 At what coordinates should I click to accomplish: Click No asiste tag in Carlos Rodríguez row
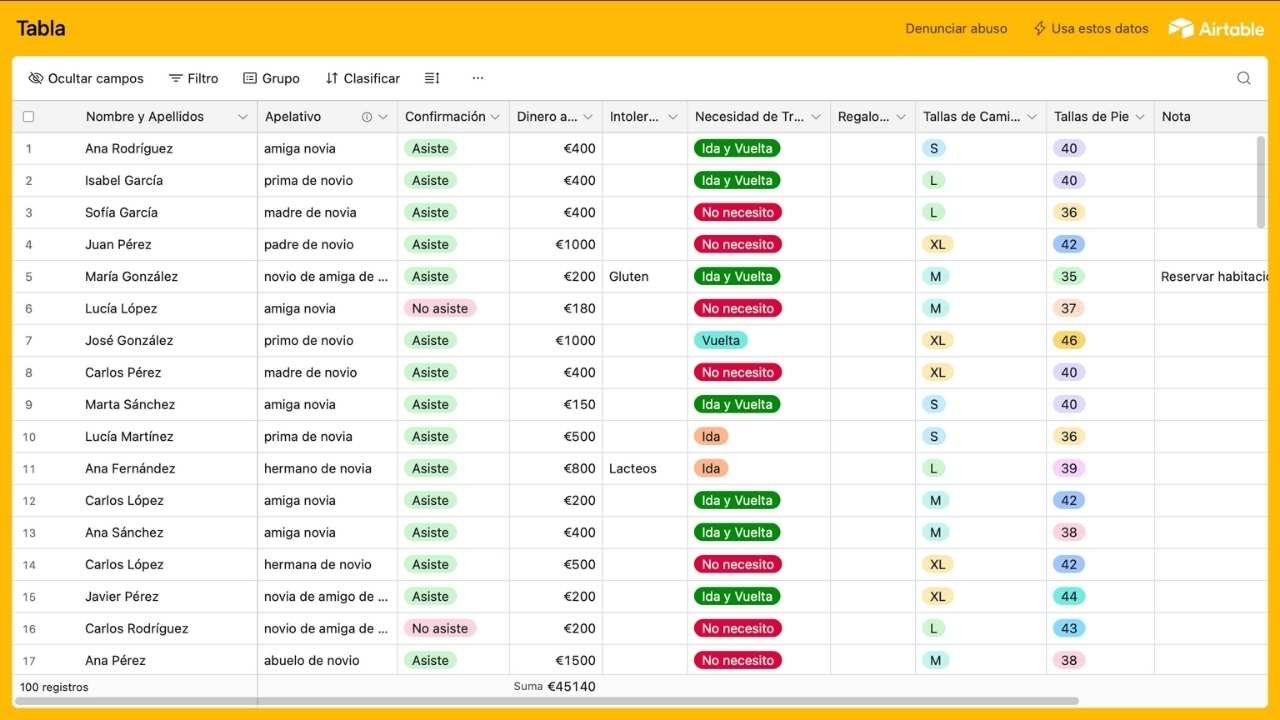(x=440, y=628)
